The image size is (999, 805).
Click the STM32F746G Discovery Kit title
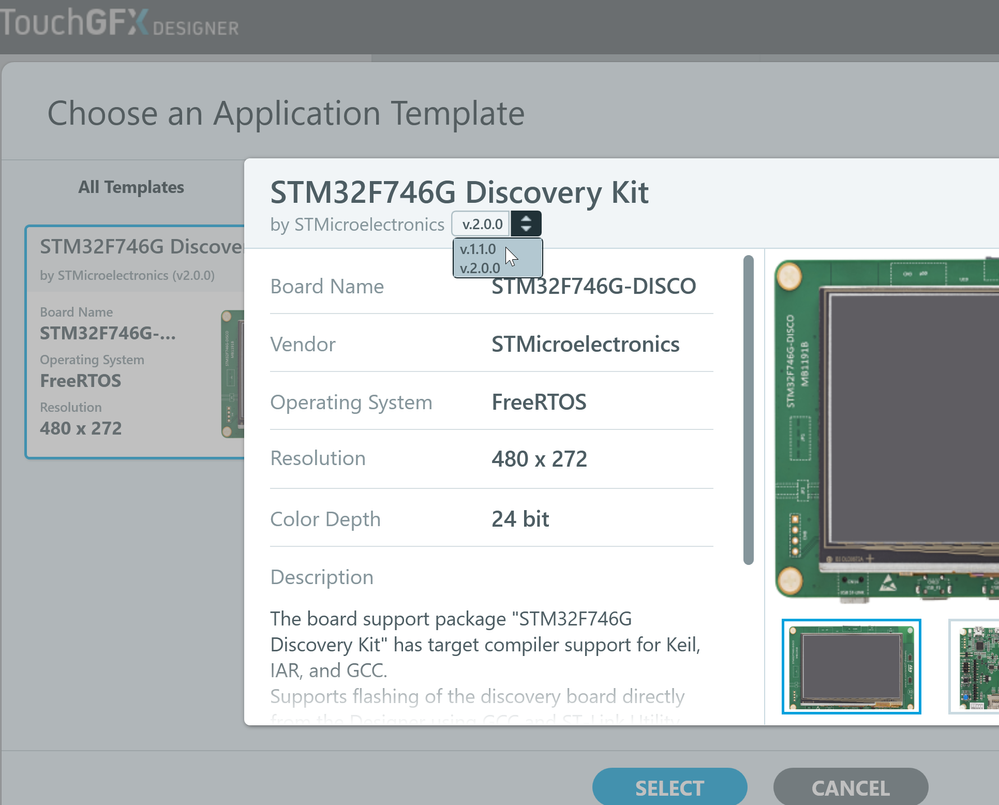(459, 192)
